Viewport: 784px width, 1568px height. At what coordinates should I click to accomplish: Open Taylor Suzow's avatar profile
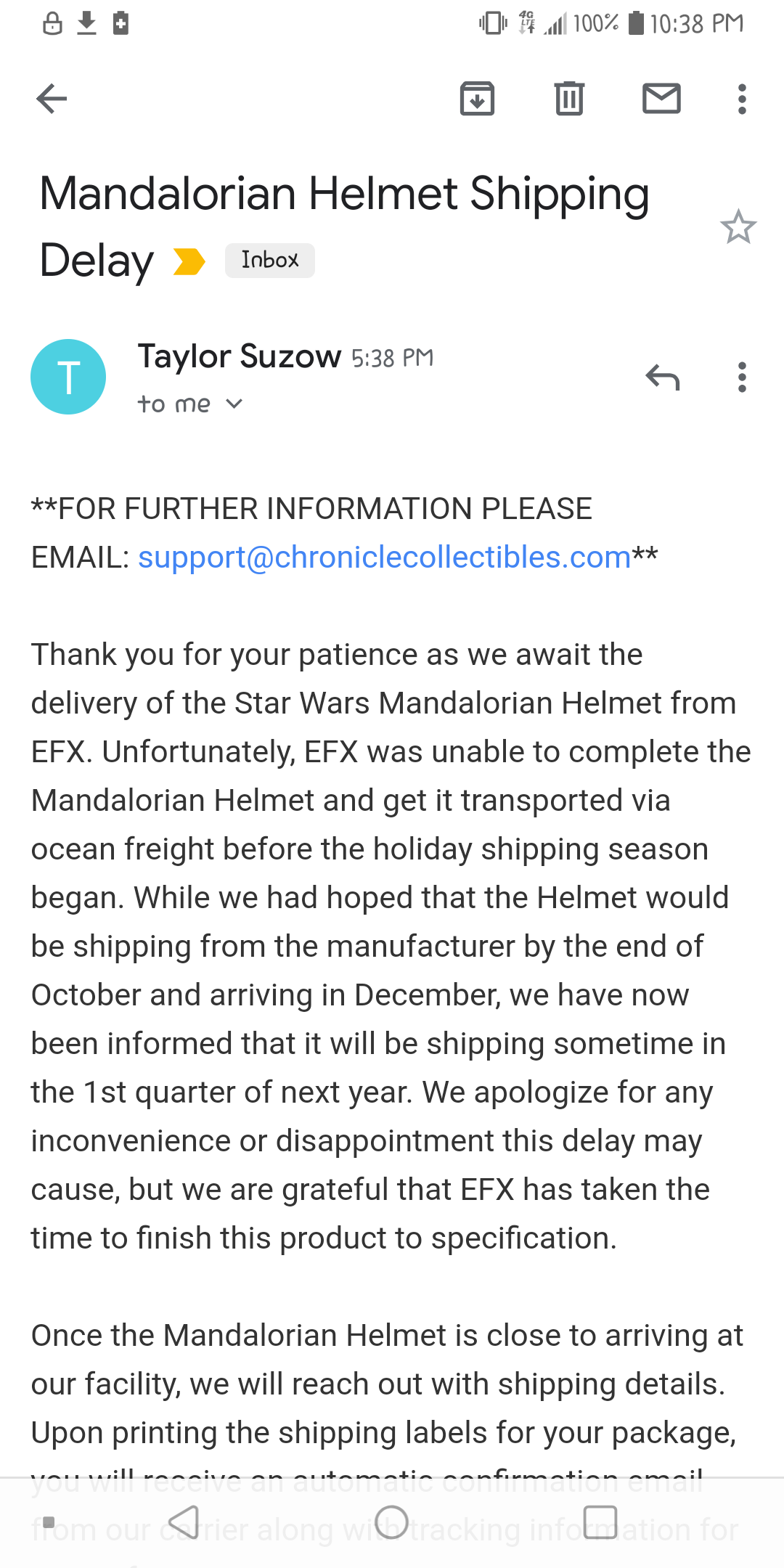[68, 377]
